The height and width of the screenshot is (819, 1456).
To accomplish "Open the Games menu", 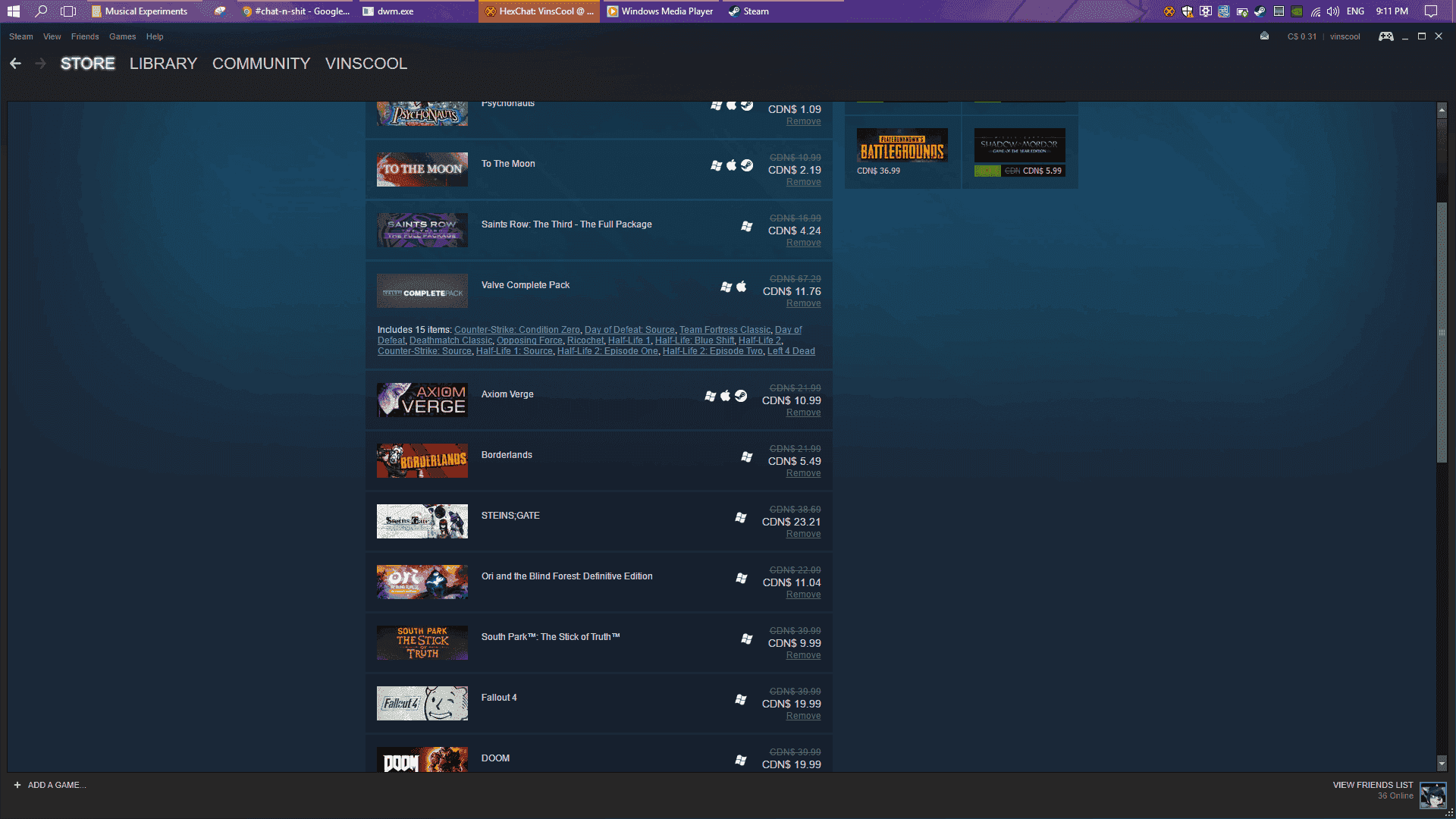I will tap(123, 36).
